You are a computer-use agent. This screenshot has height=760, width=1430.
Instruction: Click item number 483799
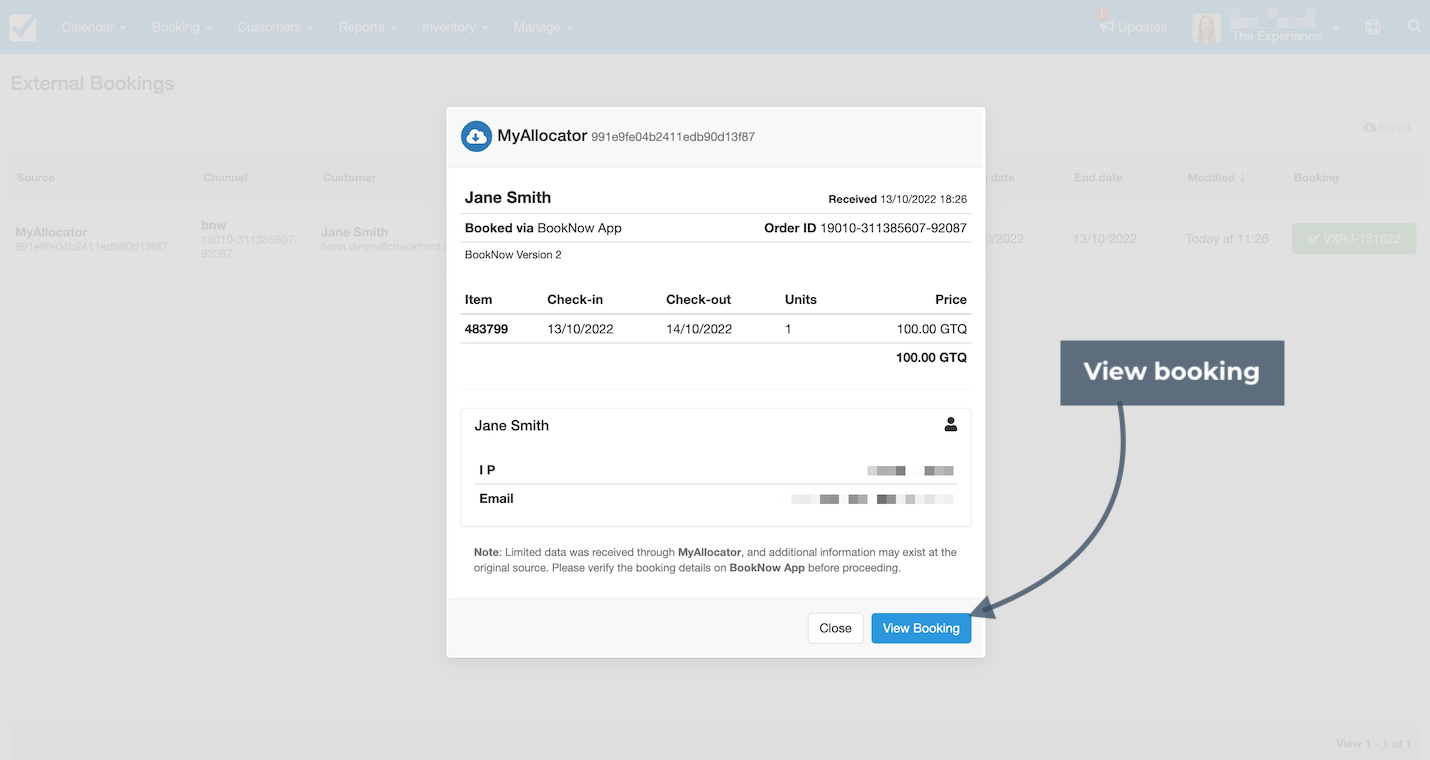(x=486, y=329)
